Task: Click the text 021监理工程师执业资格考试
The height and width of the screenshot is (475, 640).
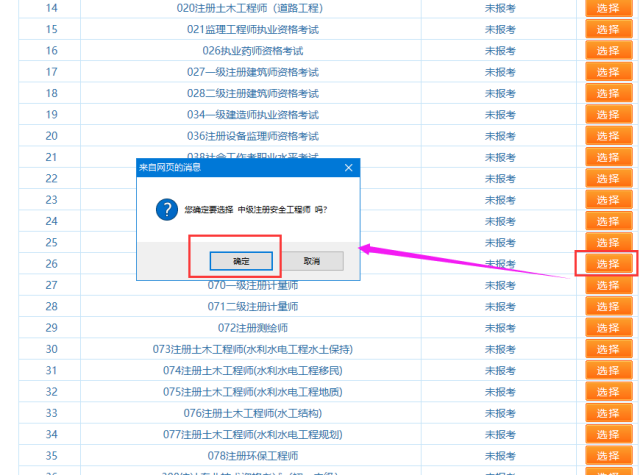Action: point(253,29)
